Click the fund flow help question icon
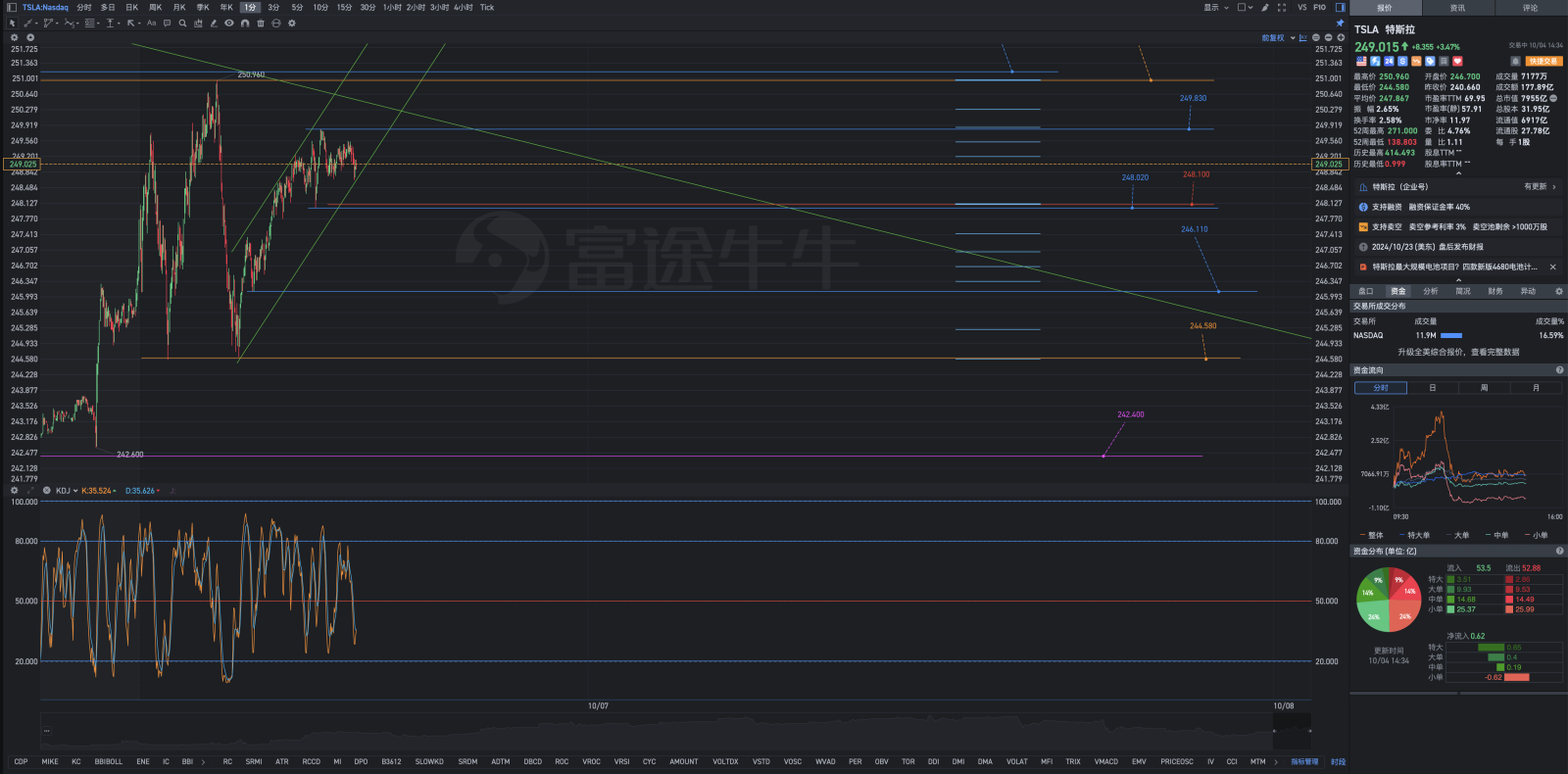The width and height of the screenshot is (1568, 774). (x=1559, y=370)
